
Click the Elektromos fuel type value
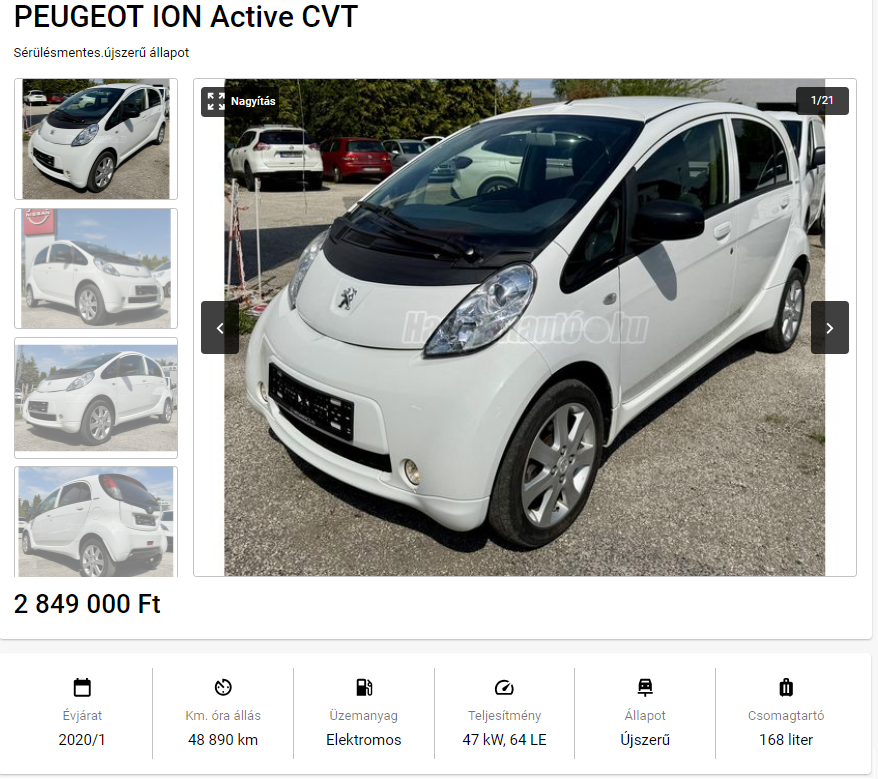364,740
